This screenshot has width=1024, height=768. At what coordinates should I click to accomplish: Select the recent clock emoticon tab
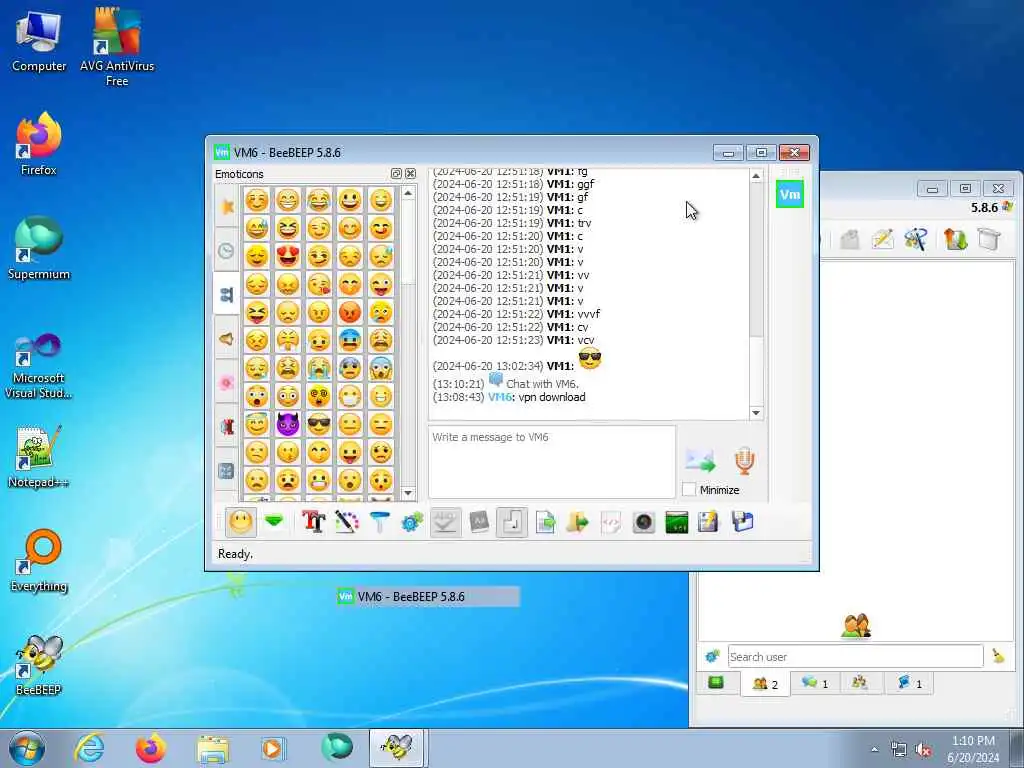(x=227, y=250)
